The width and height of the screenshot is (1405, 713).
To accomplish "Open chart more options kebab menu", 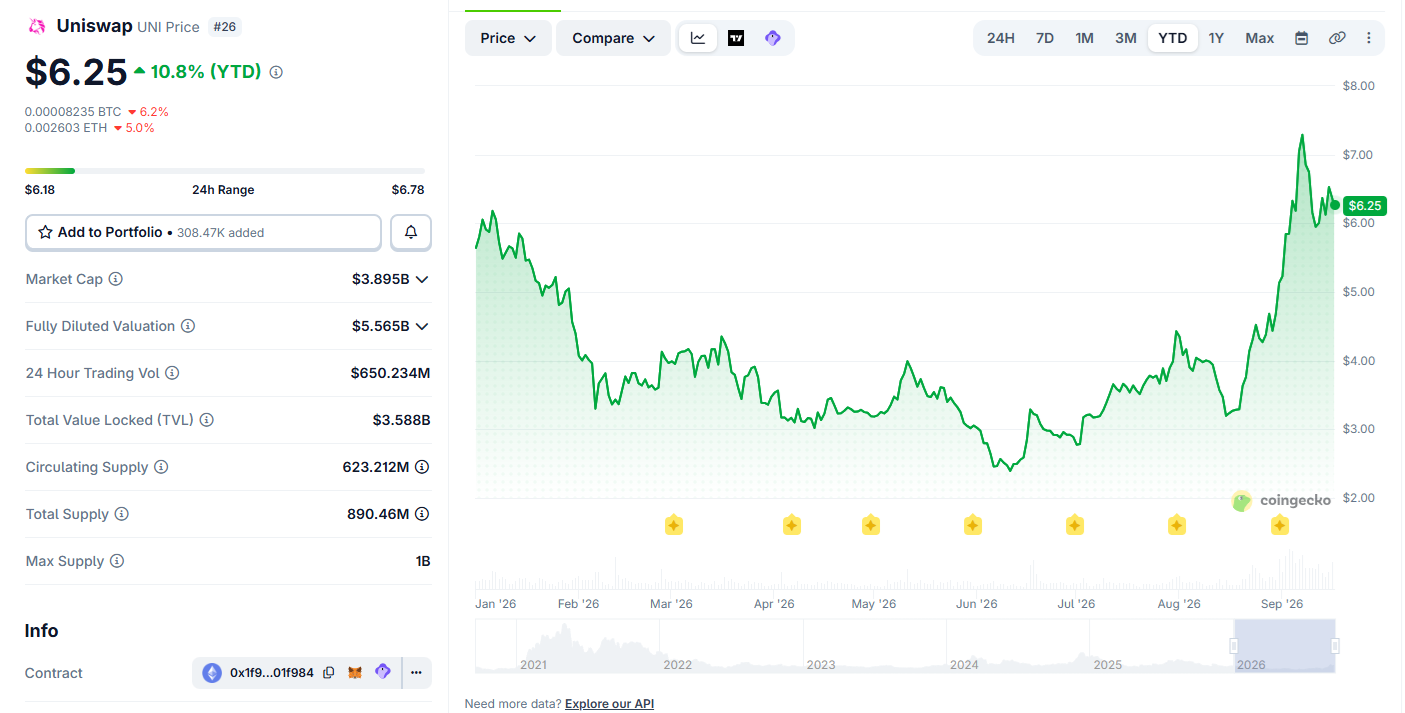I will click(1368, 38).
